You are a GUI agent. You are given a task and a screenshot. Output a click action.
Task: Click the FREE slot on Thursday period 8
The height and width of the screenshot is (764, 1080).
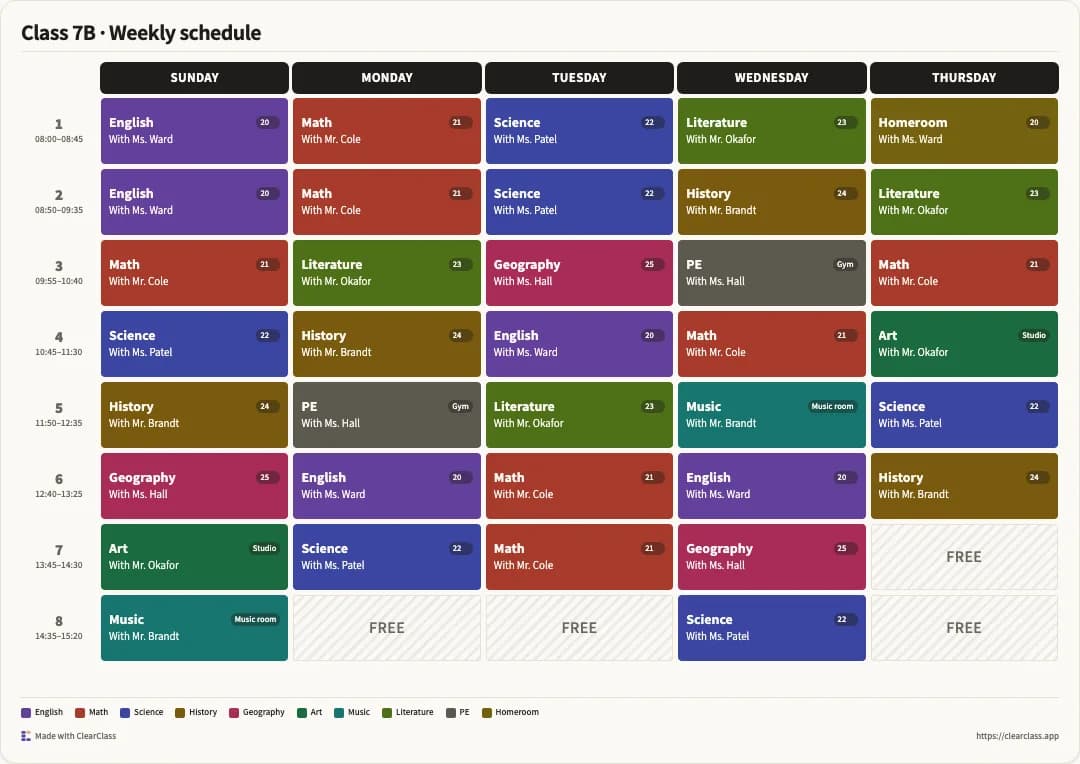point(964,628)
